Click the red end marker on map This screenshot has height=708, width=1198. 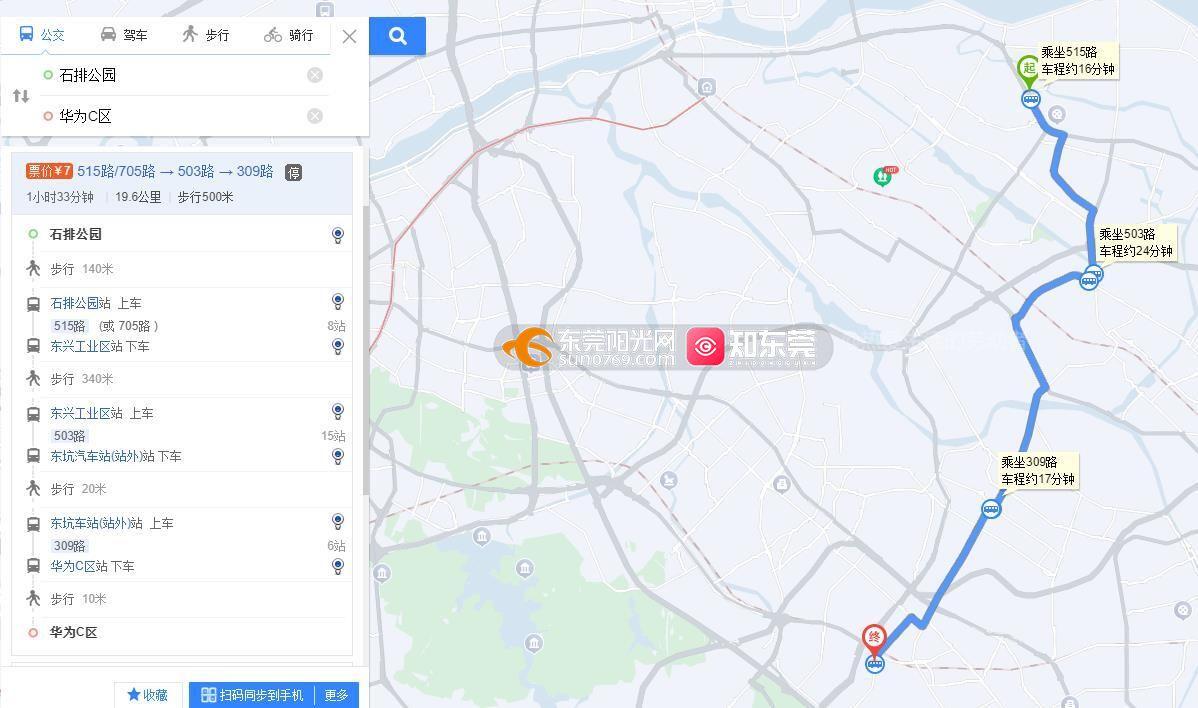[874, 640]
